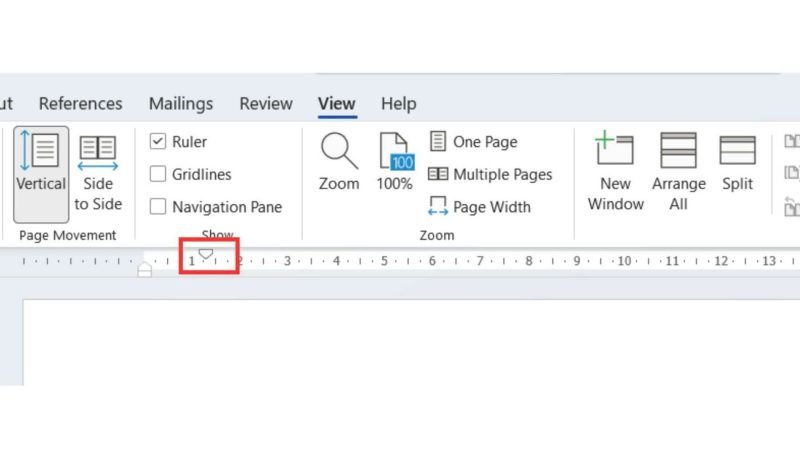Viewport: 800px width, 450px height.
Task: Reset zoom to 100%
Action: click(395, 161)
